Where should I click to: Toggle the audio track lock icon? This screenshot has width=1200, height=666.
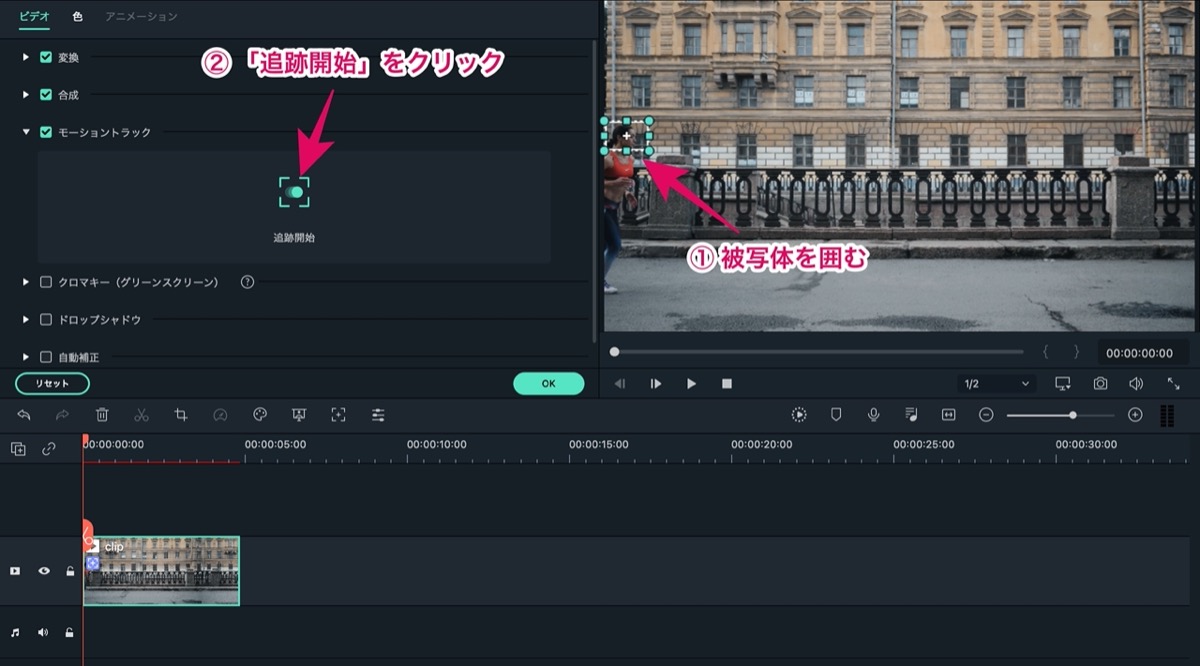coord(69,632)
